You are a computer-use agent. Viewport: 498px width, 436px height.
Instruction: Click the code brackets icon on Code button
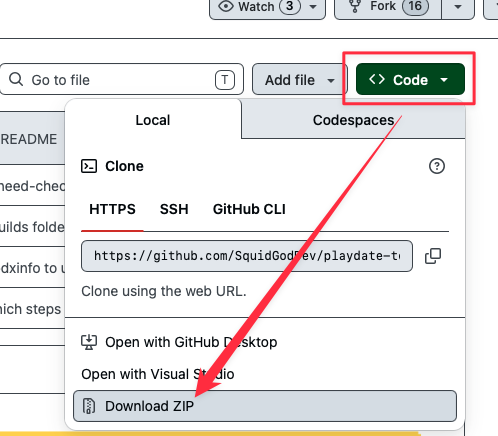coord(377,79)
